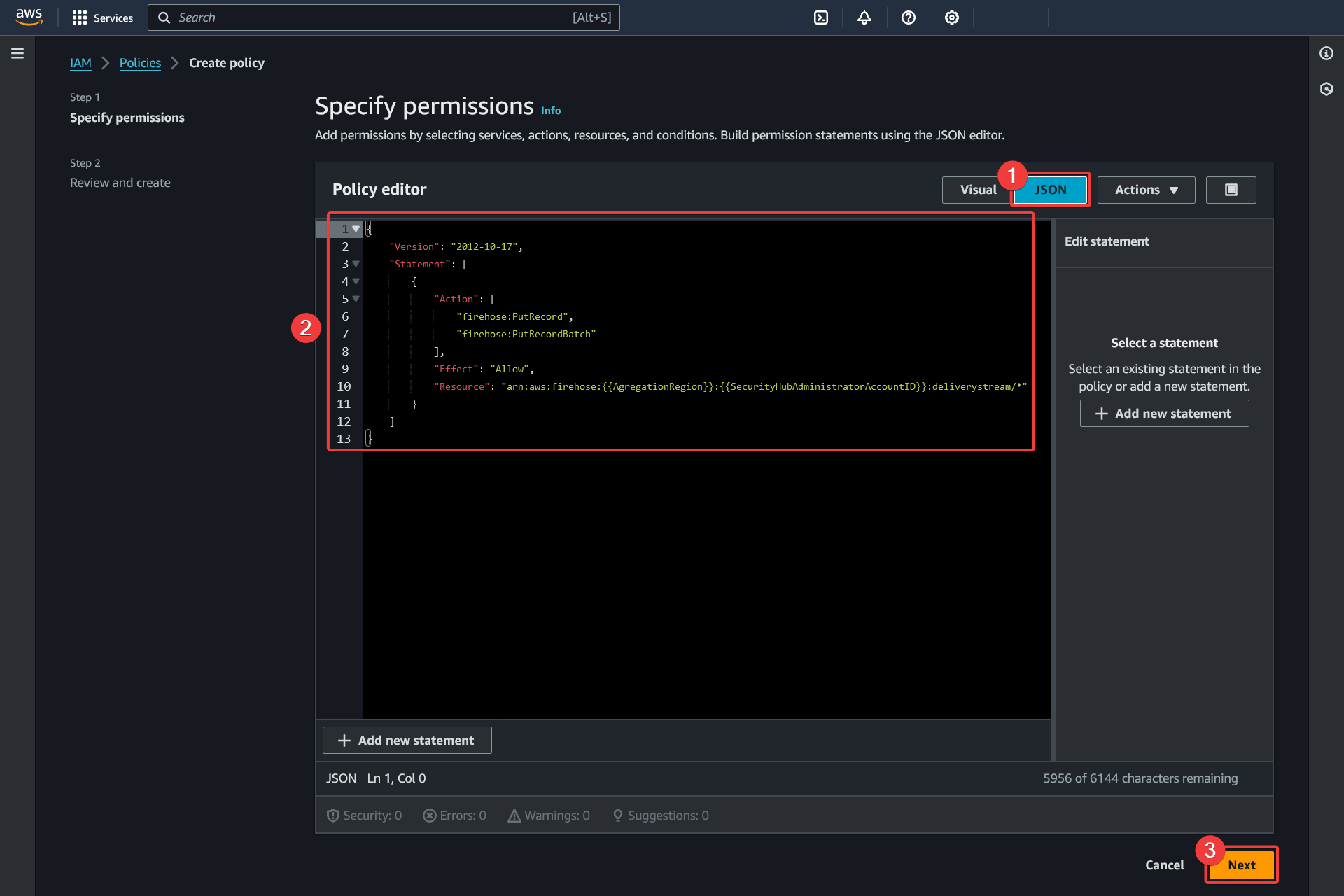Viewport: 1344px width, 896px height.
Task: Click the "Effect": "Allow" line
Action: coord(484,369)
